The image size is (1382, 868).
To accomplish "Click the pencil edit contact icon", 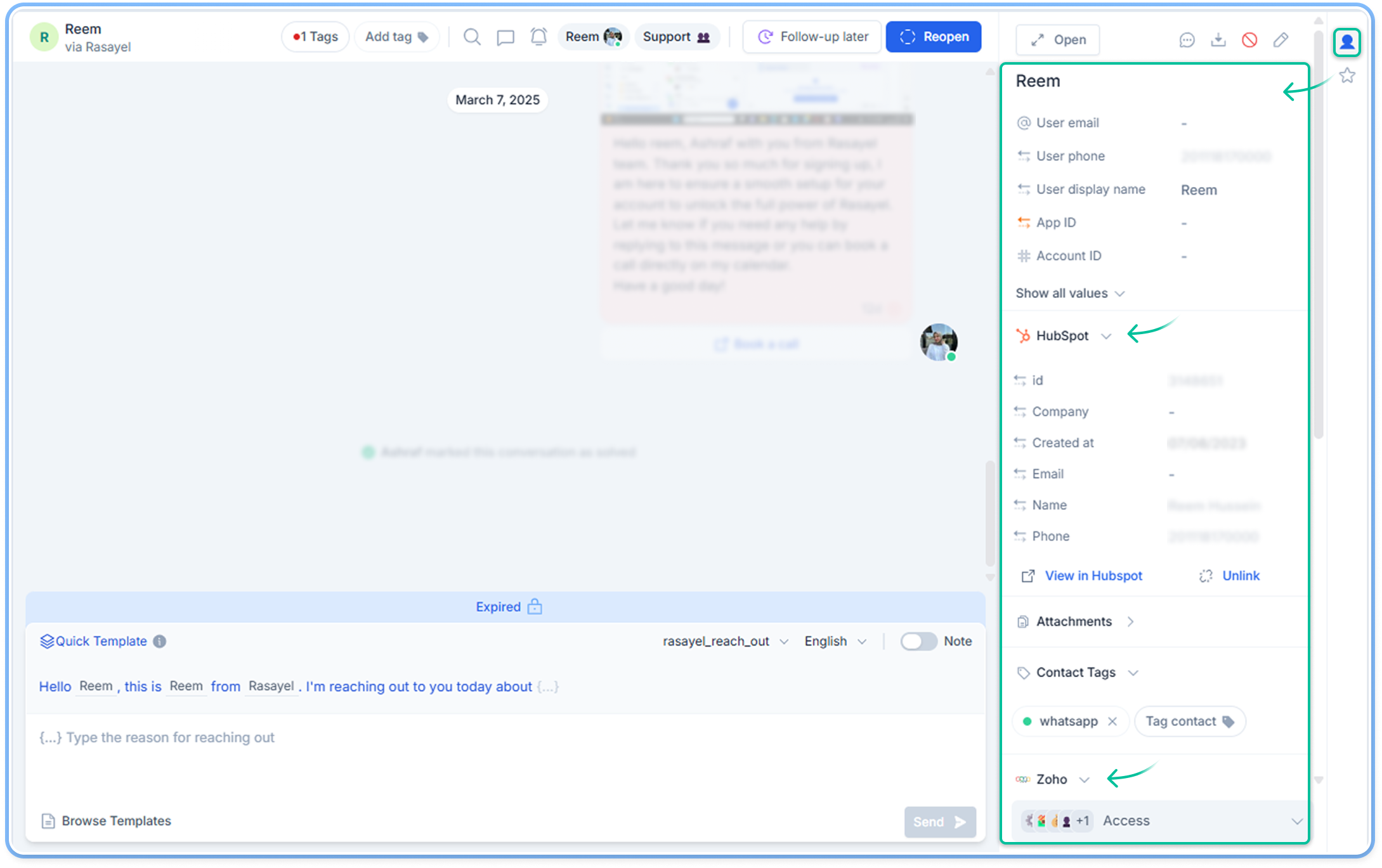I will (1280, 40).
